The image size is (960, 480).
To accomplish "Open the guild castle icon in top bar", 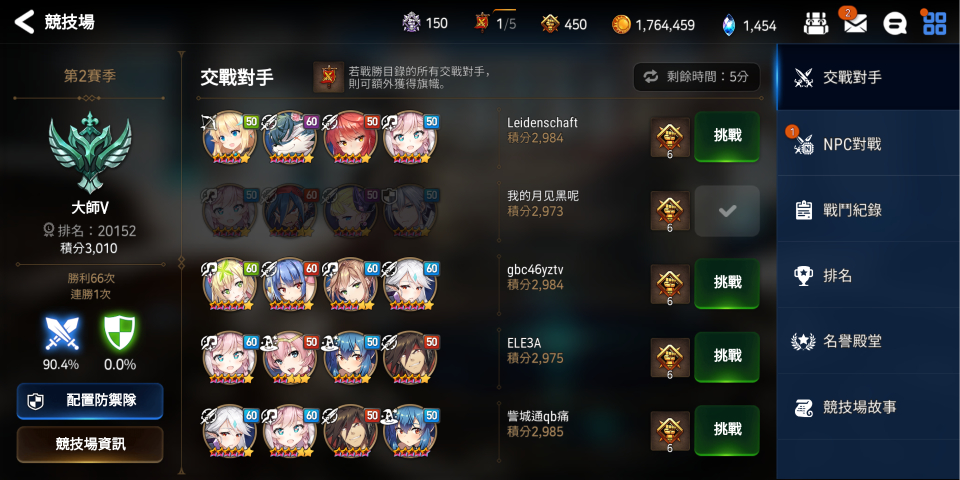I will (816, 24).
